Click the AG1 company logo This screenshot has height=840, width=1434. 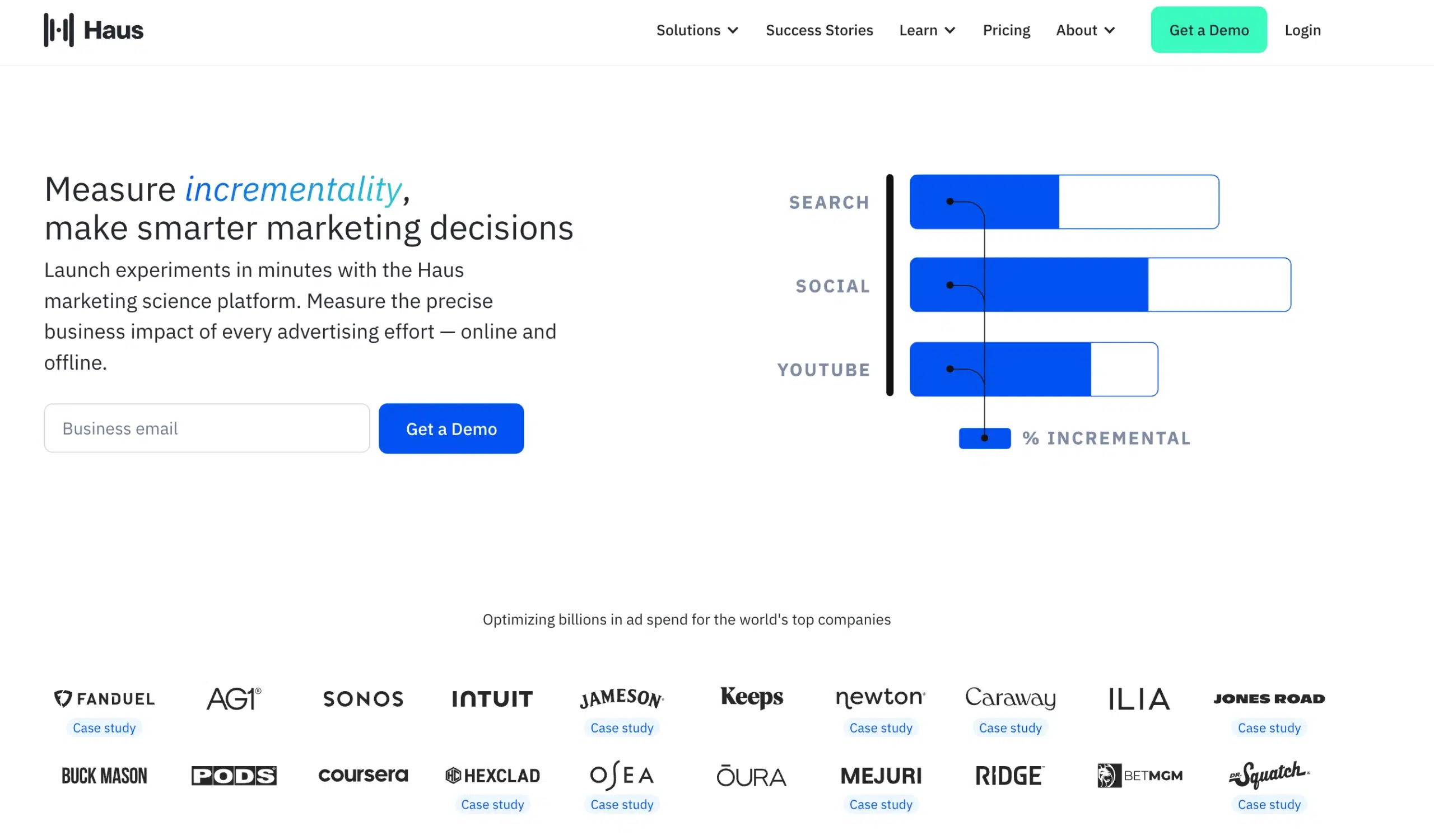234,698
